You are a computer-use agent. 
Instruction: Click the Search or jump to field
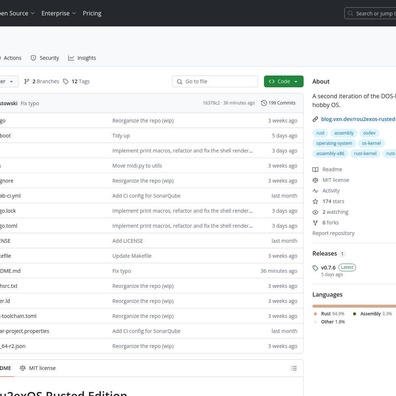tap(371, 13)
